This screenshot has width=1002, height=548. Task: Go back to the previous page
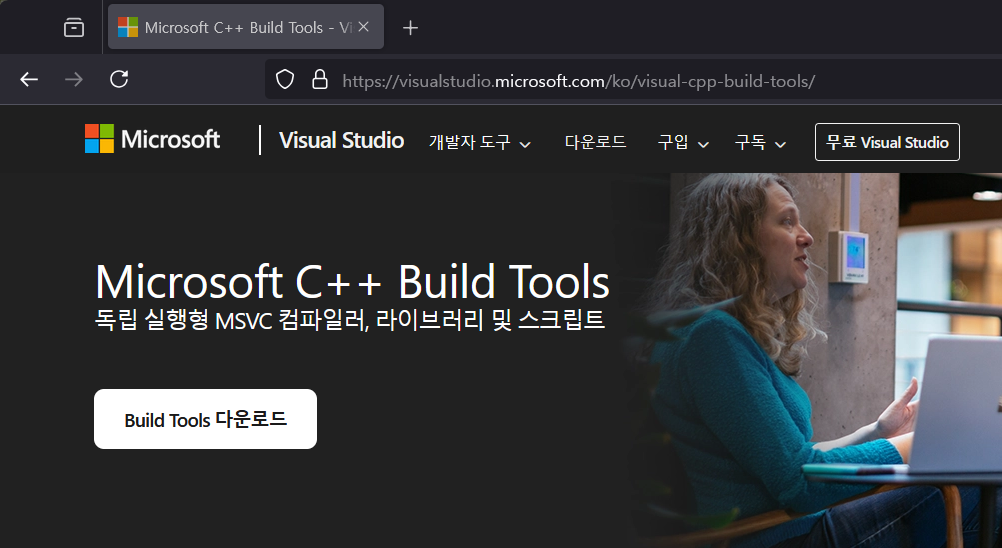[x=29, y=79]
